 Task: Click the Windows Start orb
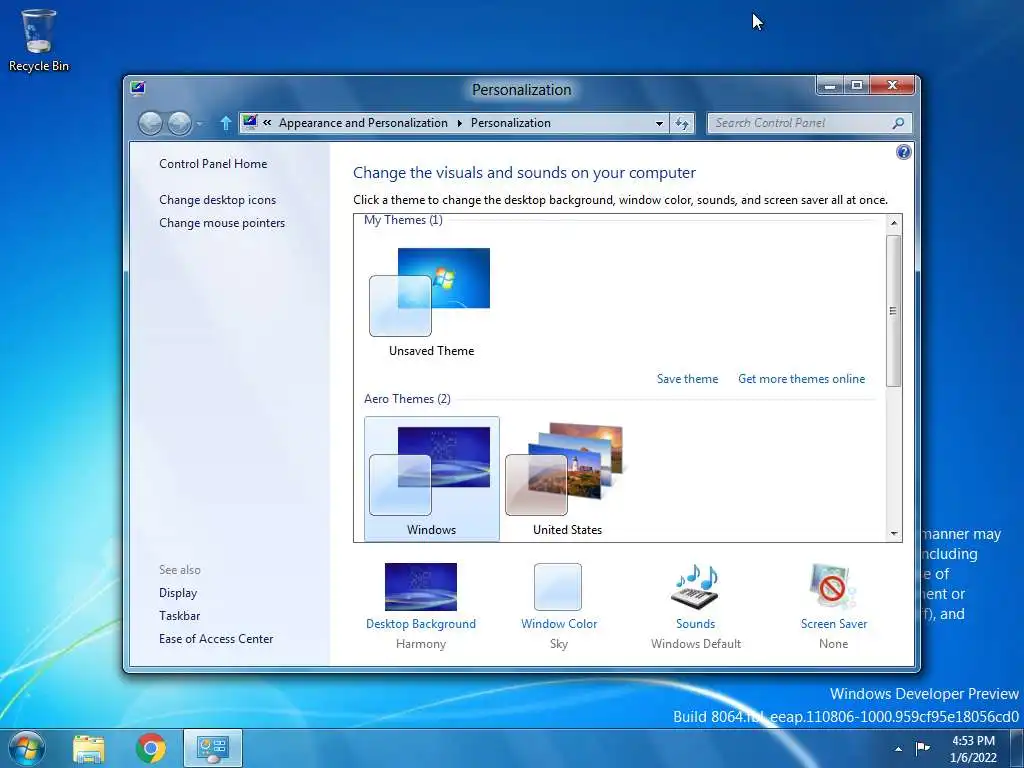27,748
